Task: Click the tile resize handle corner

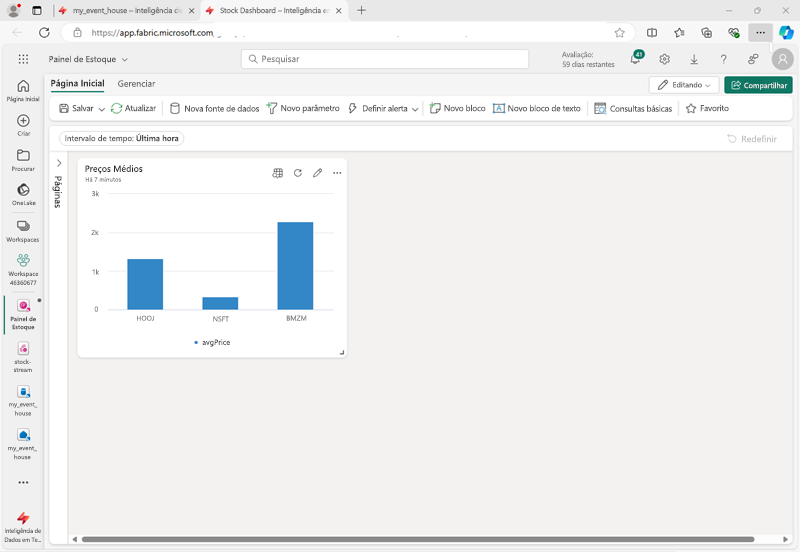Action: pos(342,352)
